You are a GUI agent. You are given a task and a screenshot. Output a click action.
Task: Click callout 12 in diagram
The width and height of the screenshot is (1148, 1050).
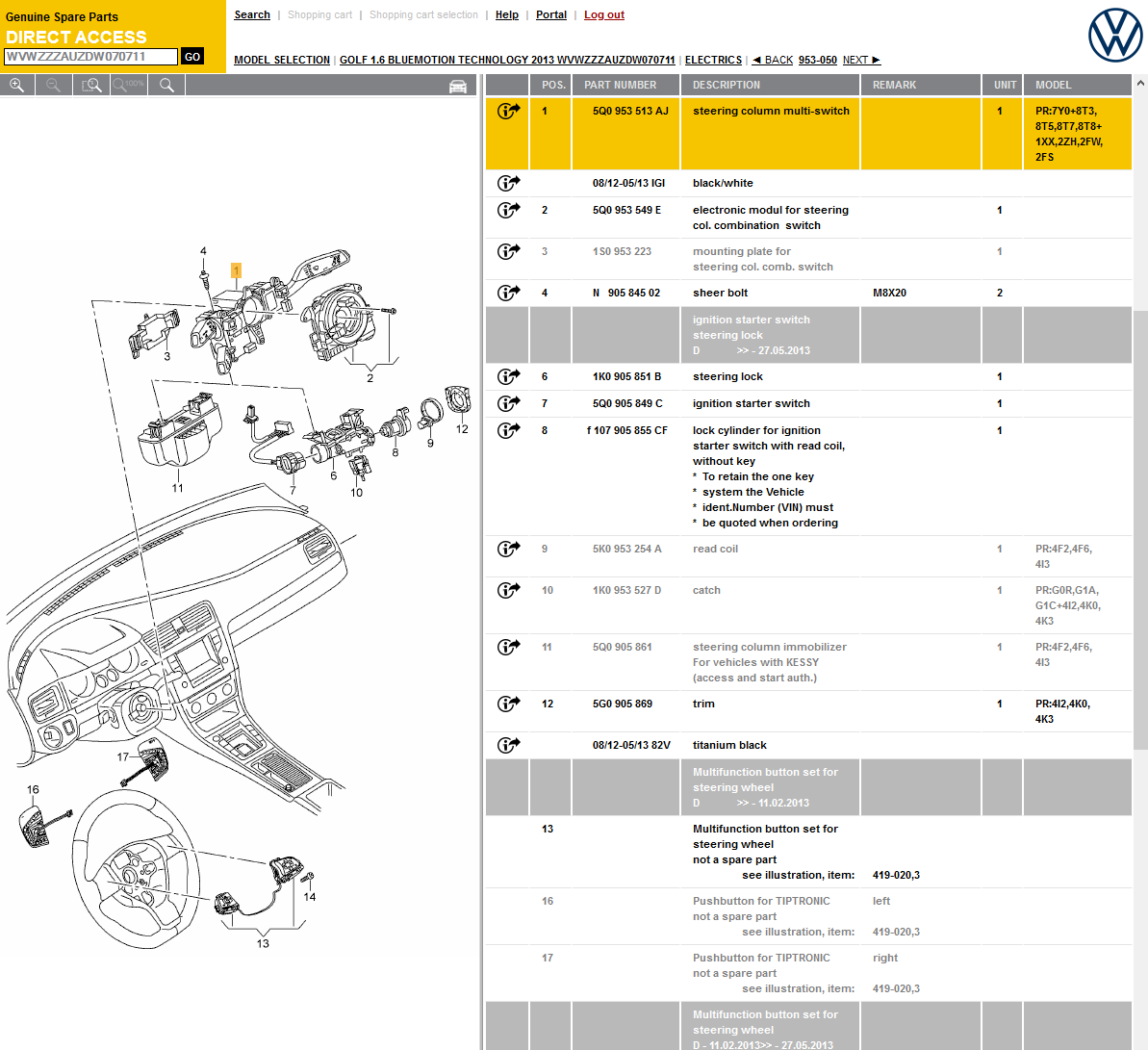tap(462, 429)
